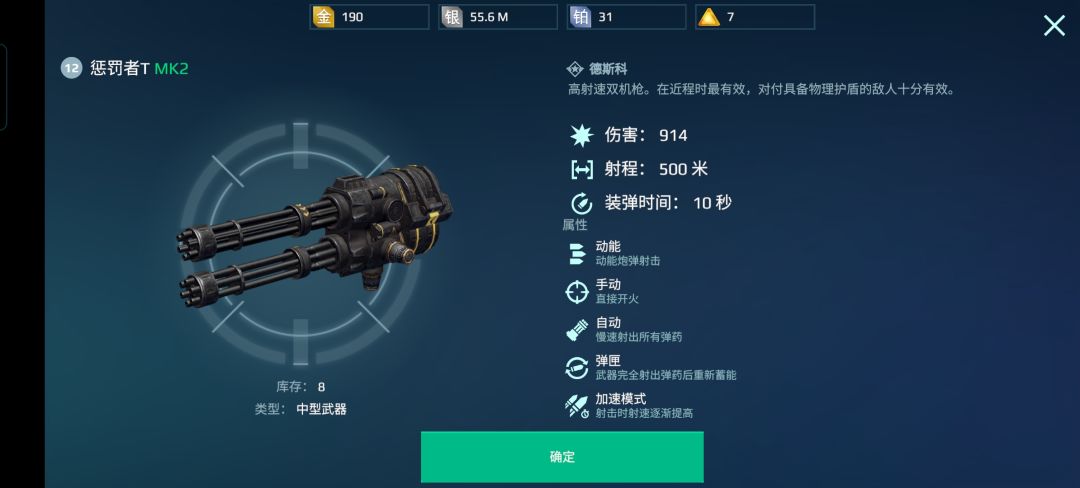Screen dimensions: 1080x488
Task: Open the 55.6 M silver balance field
Action: pyautogui.click(x=498, y=17)
